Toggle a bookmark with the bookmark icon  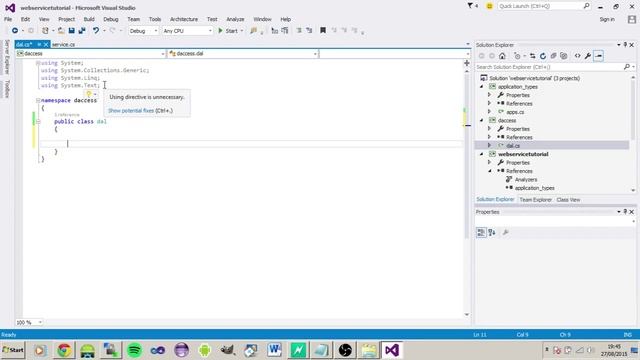coord(323,31)
